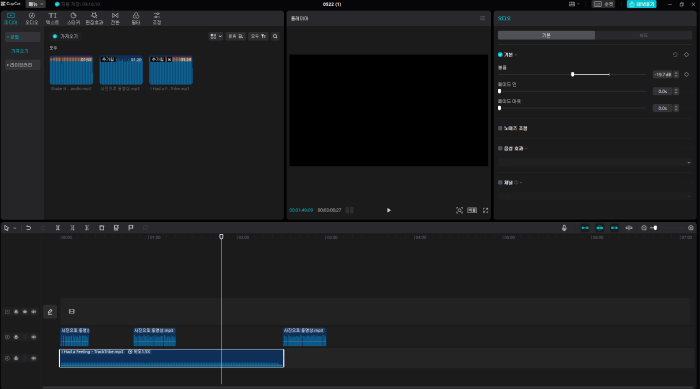Click the filter-all button in media panel

(x=258, y=36)
